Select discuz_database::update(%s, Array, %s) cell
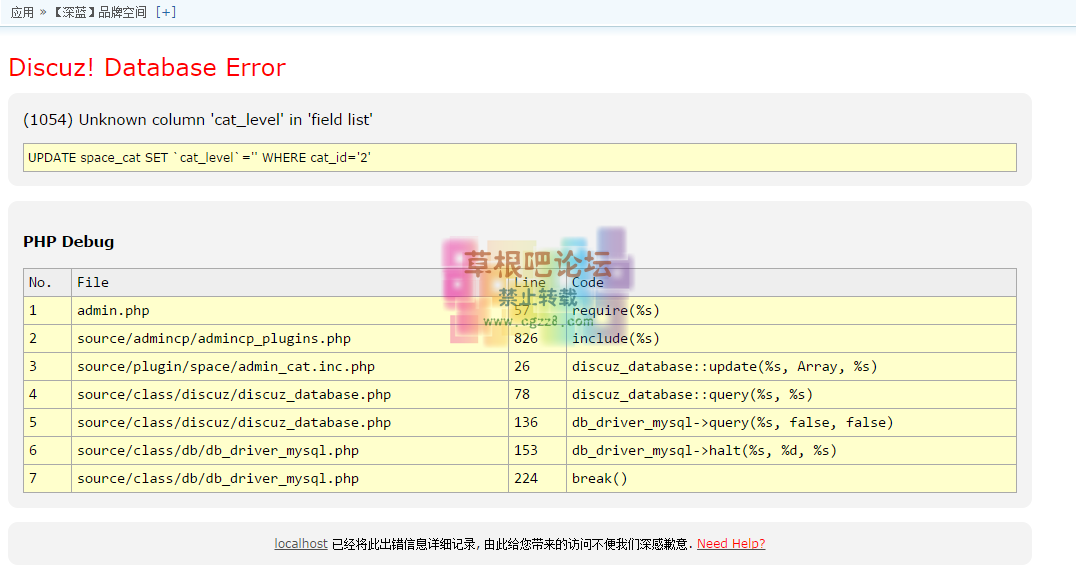 pos(791,367)
